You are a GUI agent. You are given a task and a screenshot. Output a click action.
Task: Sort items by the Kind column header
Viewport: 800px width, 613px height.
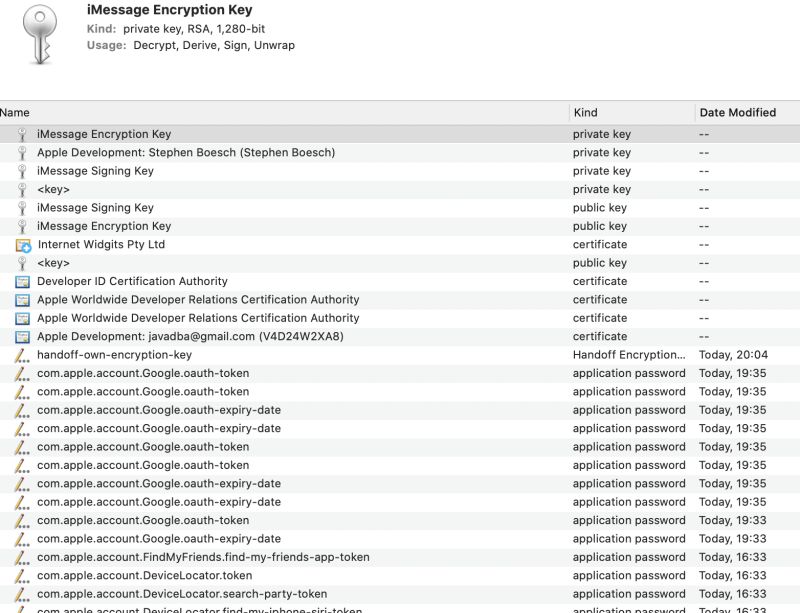585,113
